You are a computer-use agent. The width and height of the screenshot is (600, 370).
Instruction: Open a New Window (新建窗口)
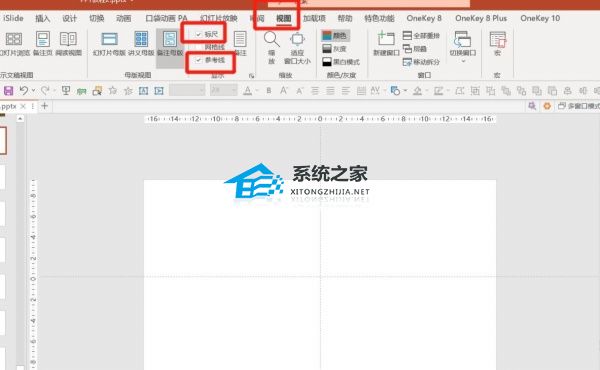coord(386,44)
